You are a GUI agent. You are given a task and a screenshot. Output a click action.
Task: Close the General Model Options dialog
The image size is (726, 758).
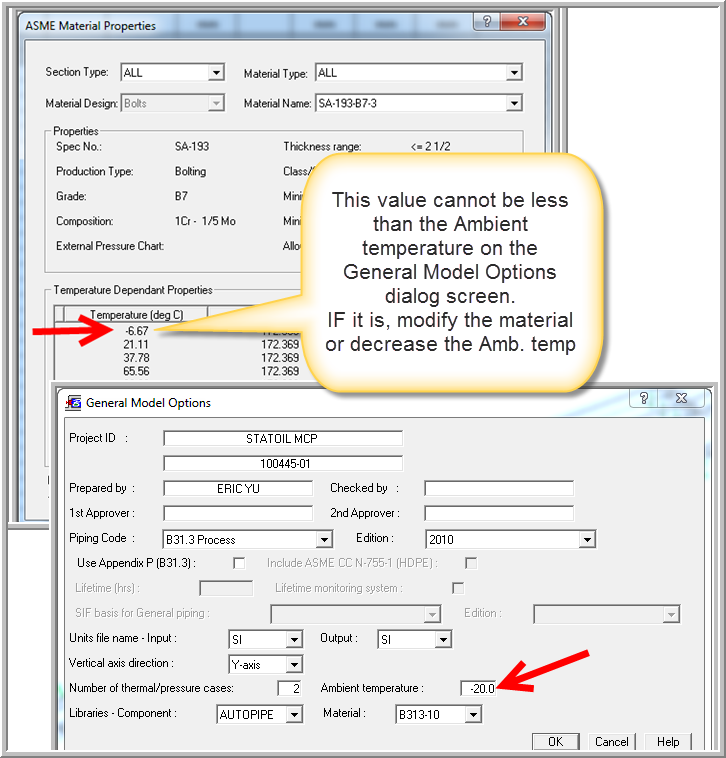pyautogui.click(x=681, y=398)
